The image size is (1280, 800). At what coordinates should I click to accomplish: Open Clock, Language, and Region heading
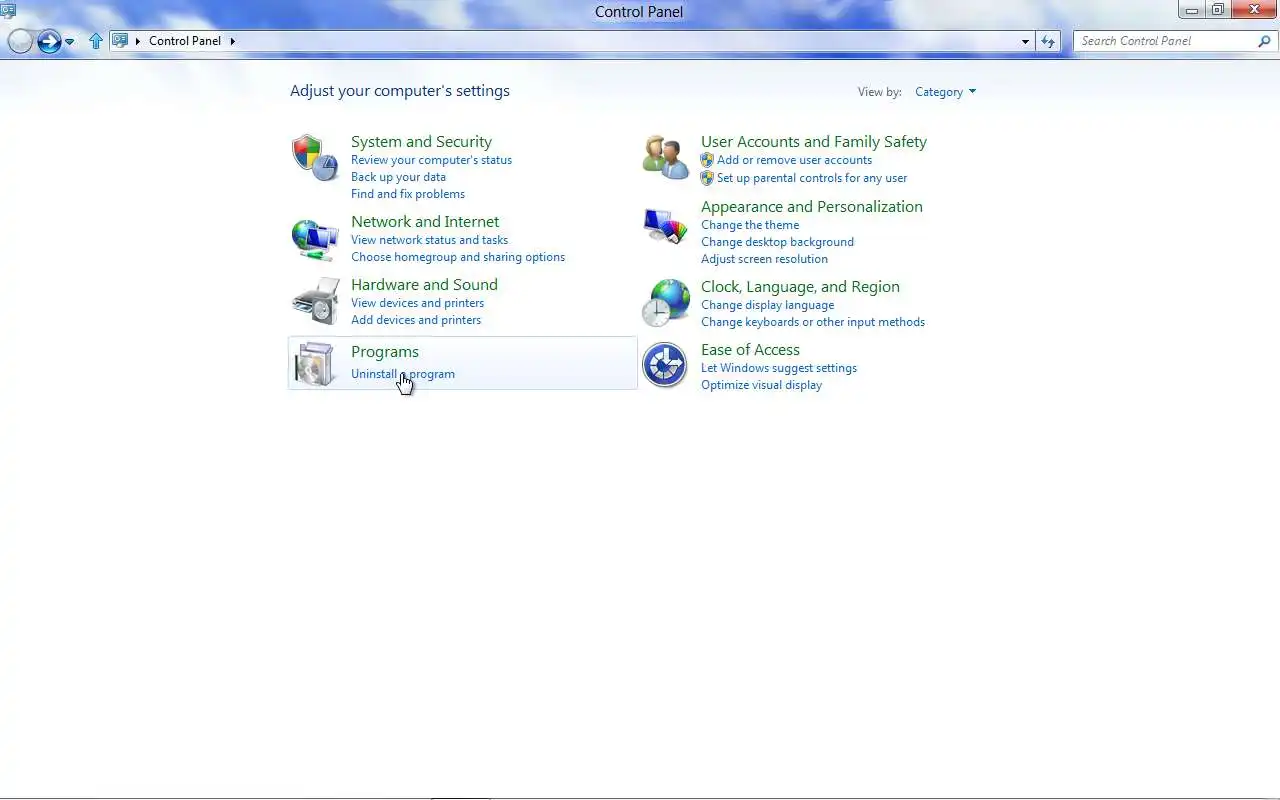coord(800,287)
